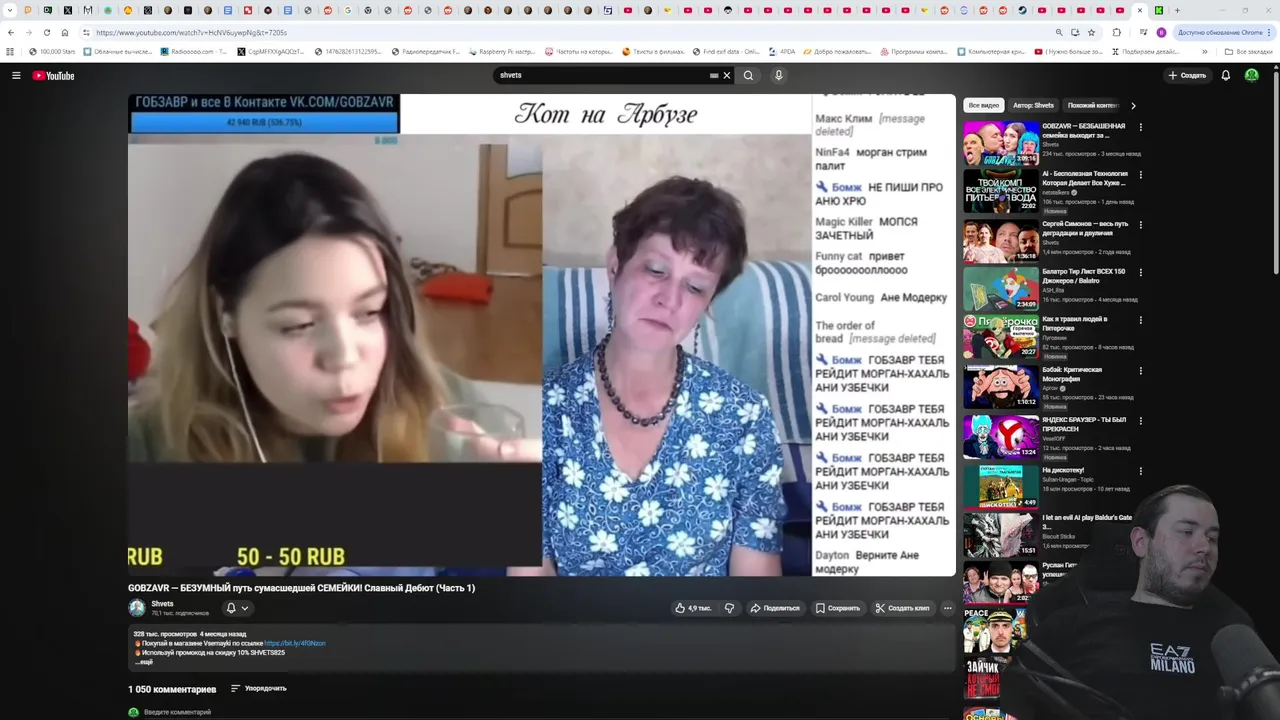Advance filter chips with right arrow

pyautogui.click(x=1133, y=105)
